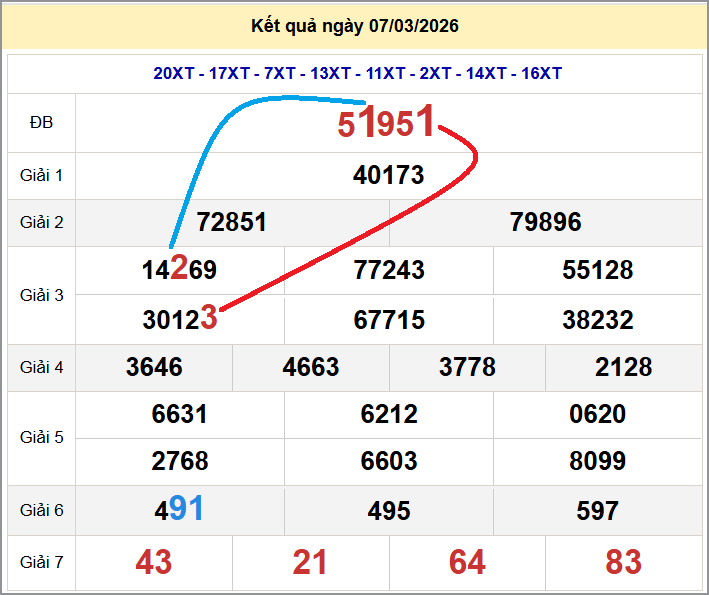Select the Giải 5 number 6603
The width and height of the screenshot is (709, 595).
388,461
